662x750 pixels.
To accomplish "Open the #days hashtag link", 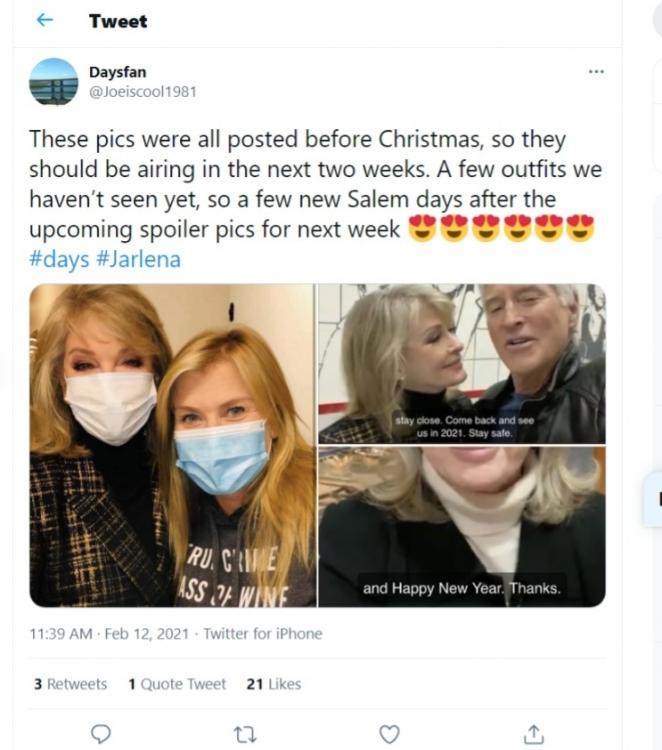I will coord(57,258).
